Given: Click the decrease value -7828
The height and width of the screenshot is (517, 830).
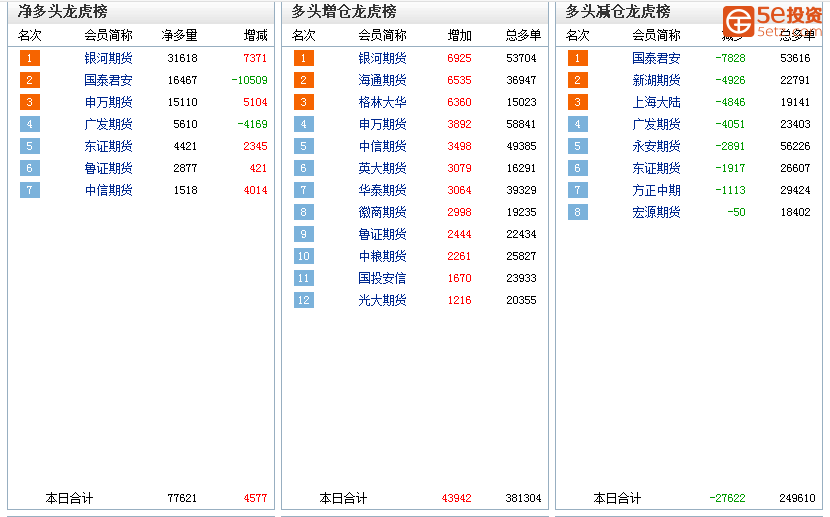Looking at the screenshot, I should [730, 58].
